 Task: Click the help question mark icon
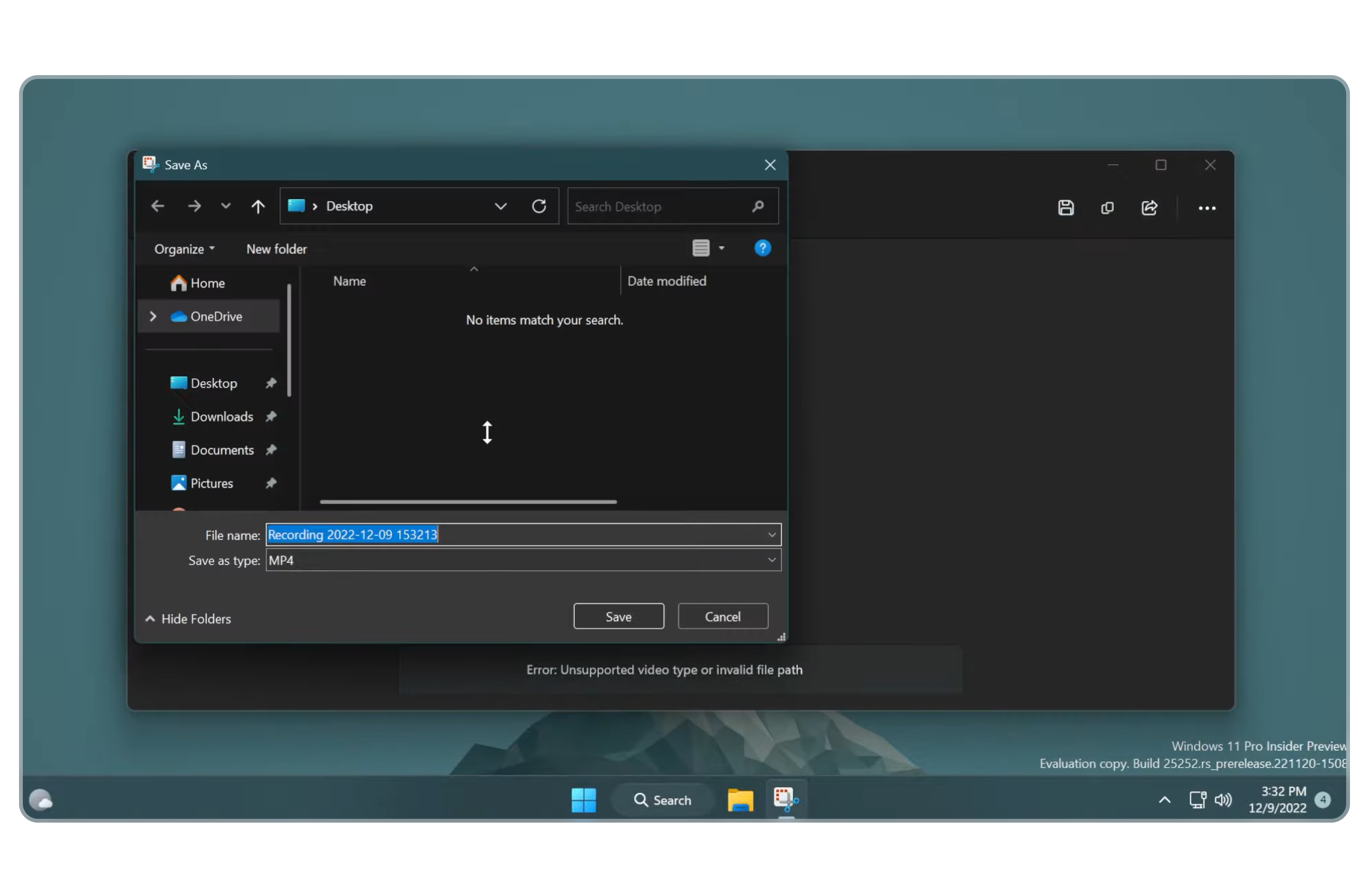click(762, 248)
